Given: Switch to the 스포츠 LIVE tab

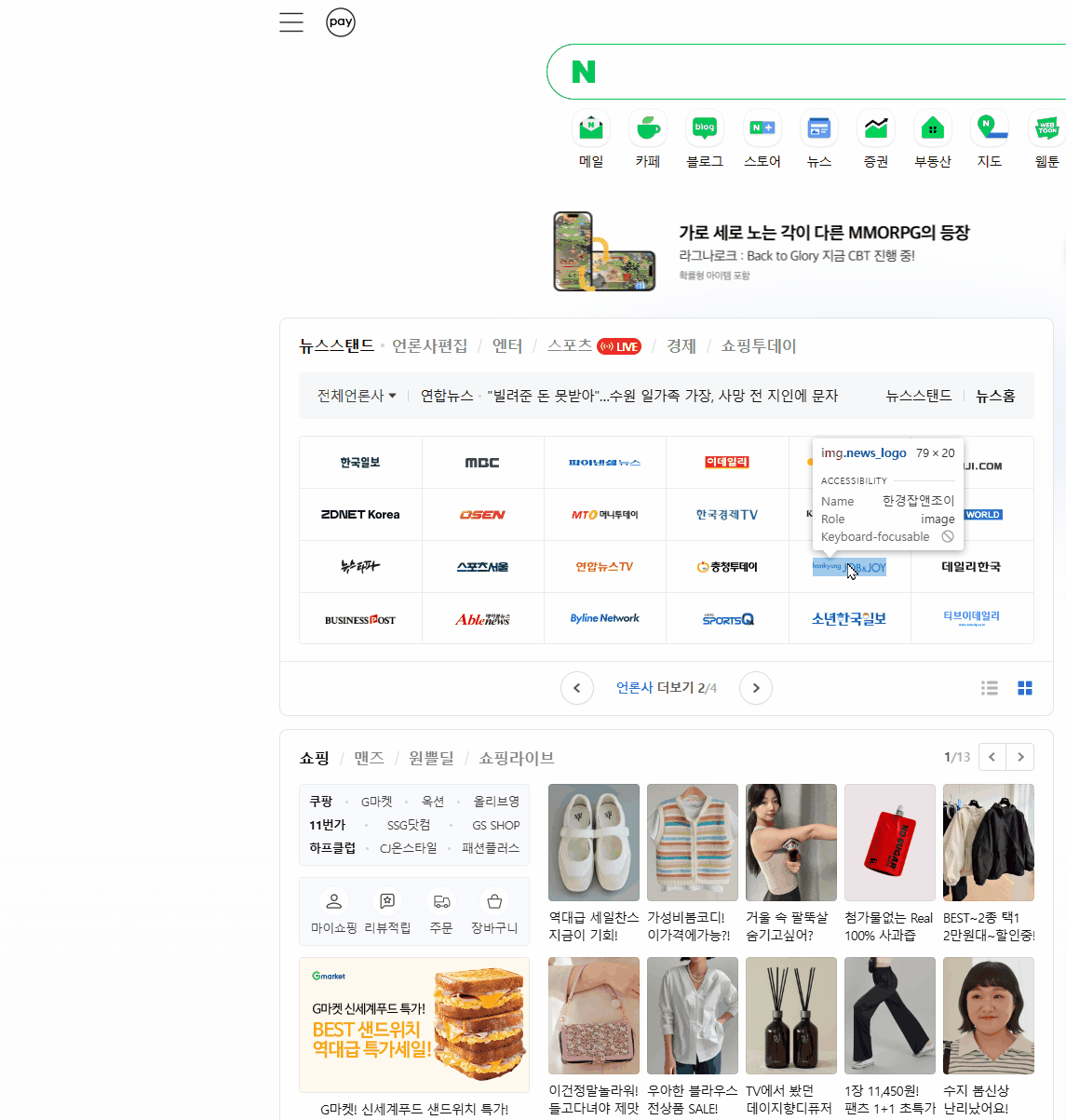Looking at the screenshot, I should [594, 345].
